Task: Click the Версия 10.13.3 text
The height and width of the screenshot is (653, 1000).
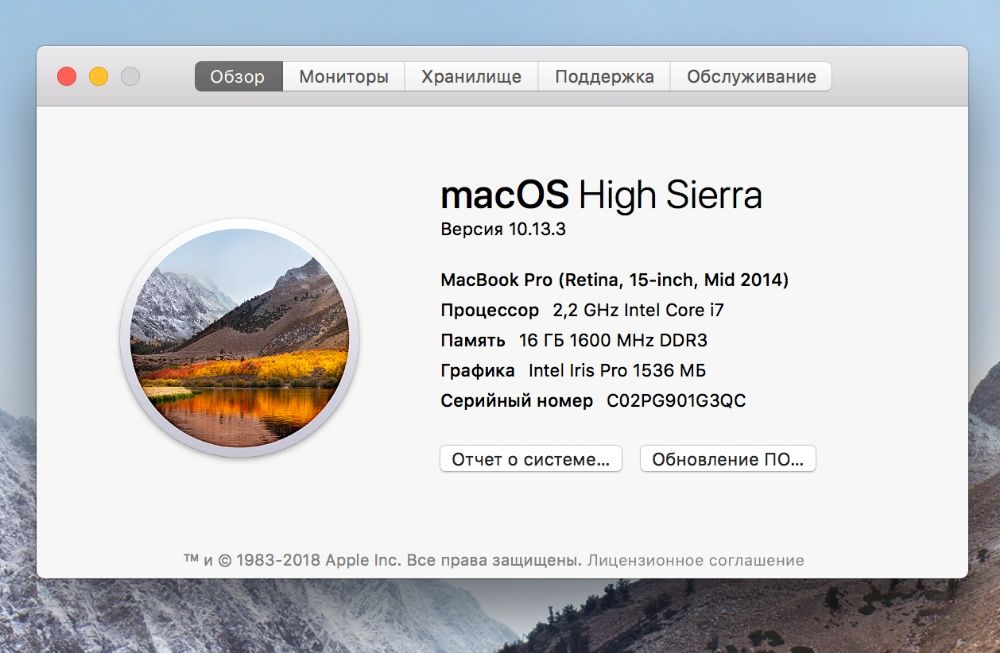Action: [503, 230]
